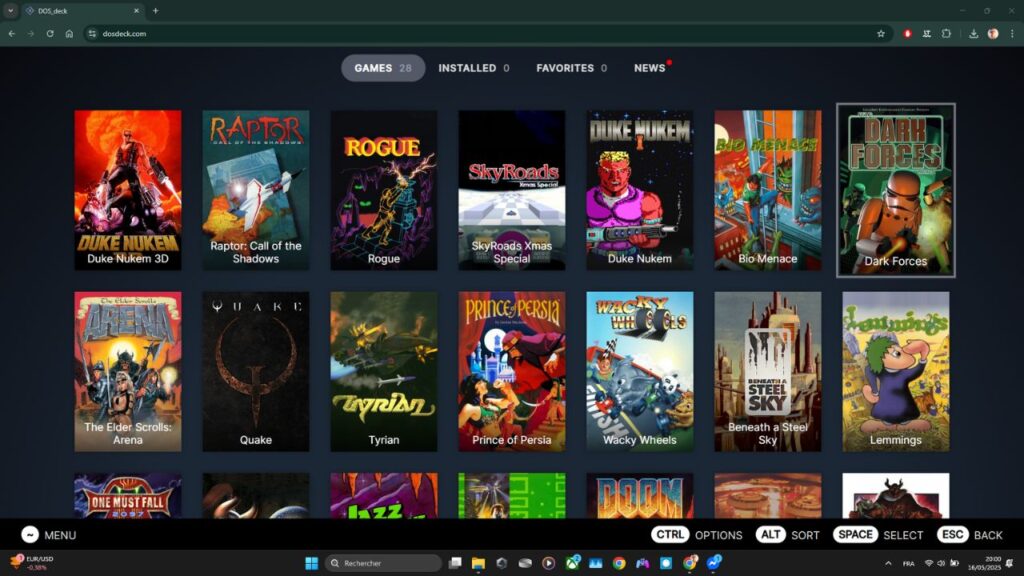1024x576 pixels.
Task: Click the taskbar Rechercher search box
Action: click(x=383, y=563)
